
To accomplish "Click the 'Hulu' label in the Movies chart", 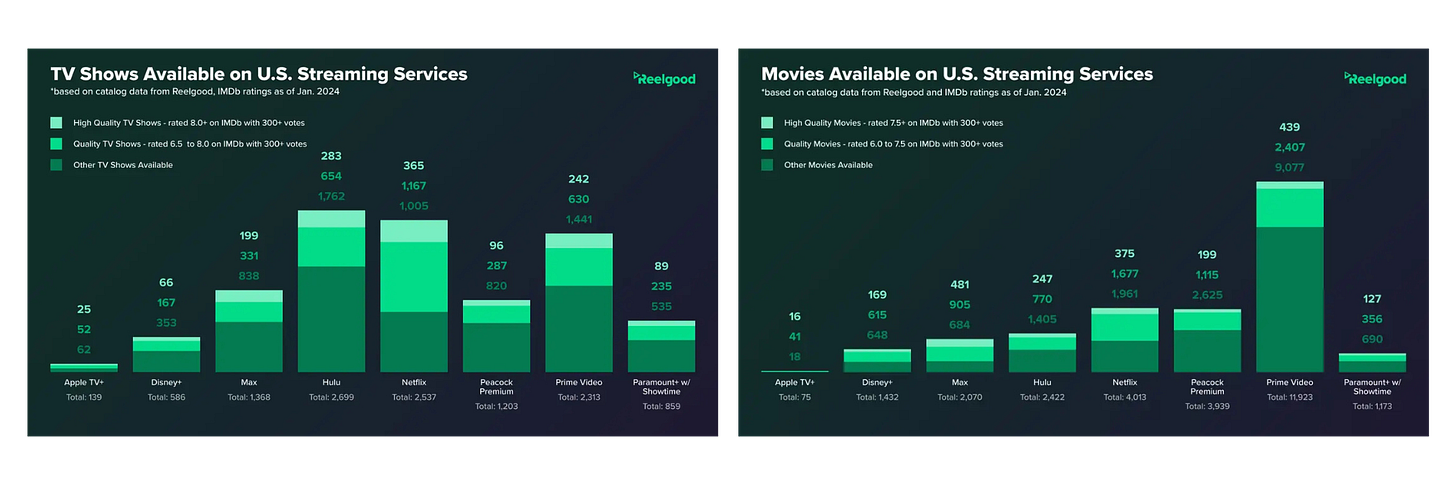I will pos(1042,382).
